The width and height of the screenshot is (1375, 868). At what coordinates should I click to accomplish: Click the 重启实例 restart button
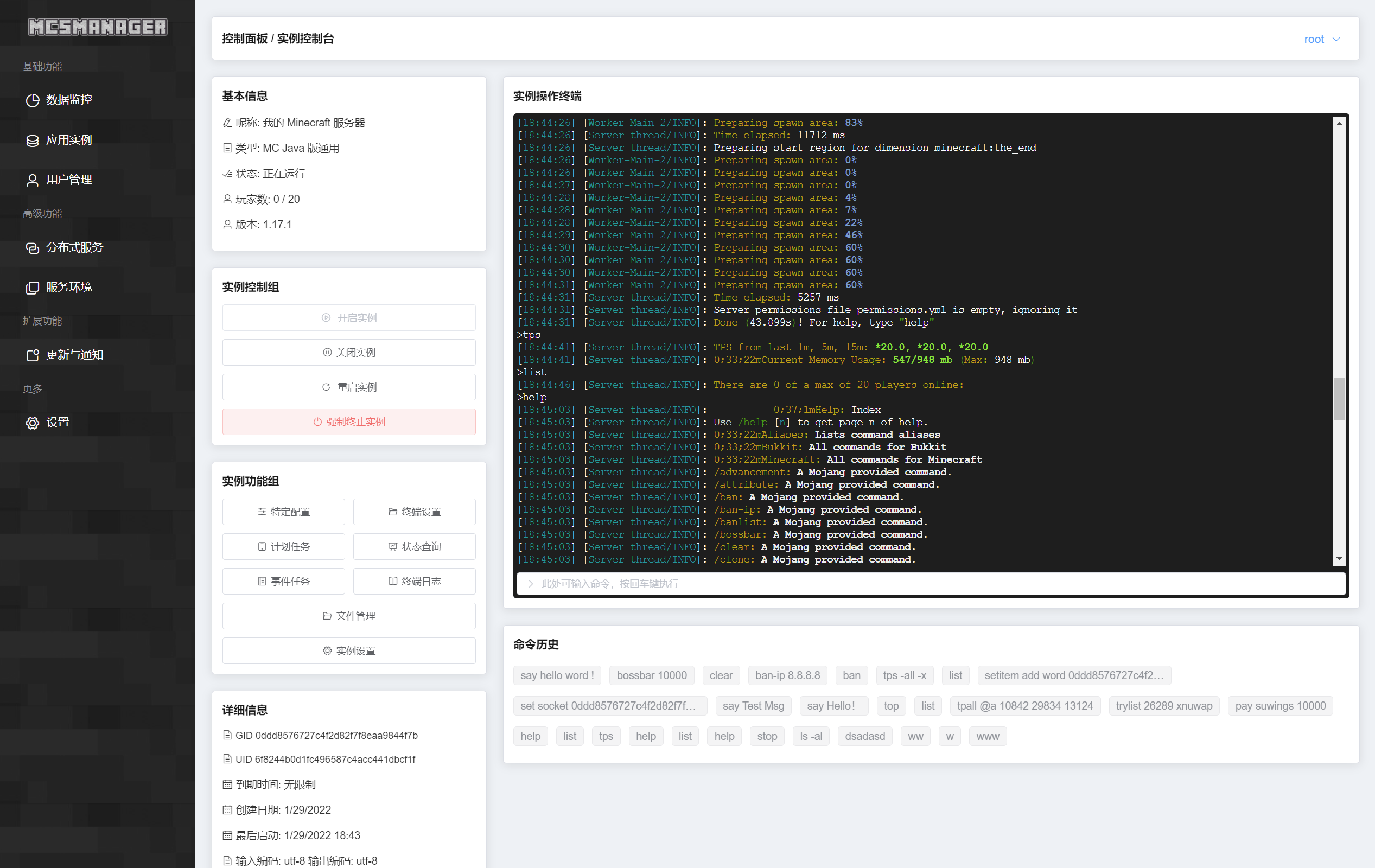349,387
